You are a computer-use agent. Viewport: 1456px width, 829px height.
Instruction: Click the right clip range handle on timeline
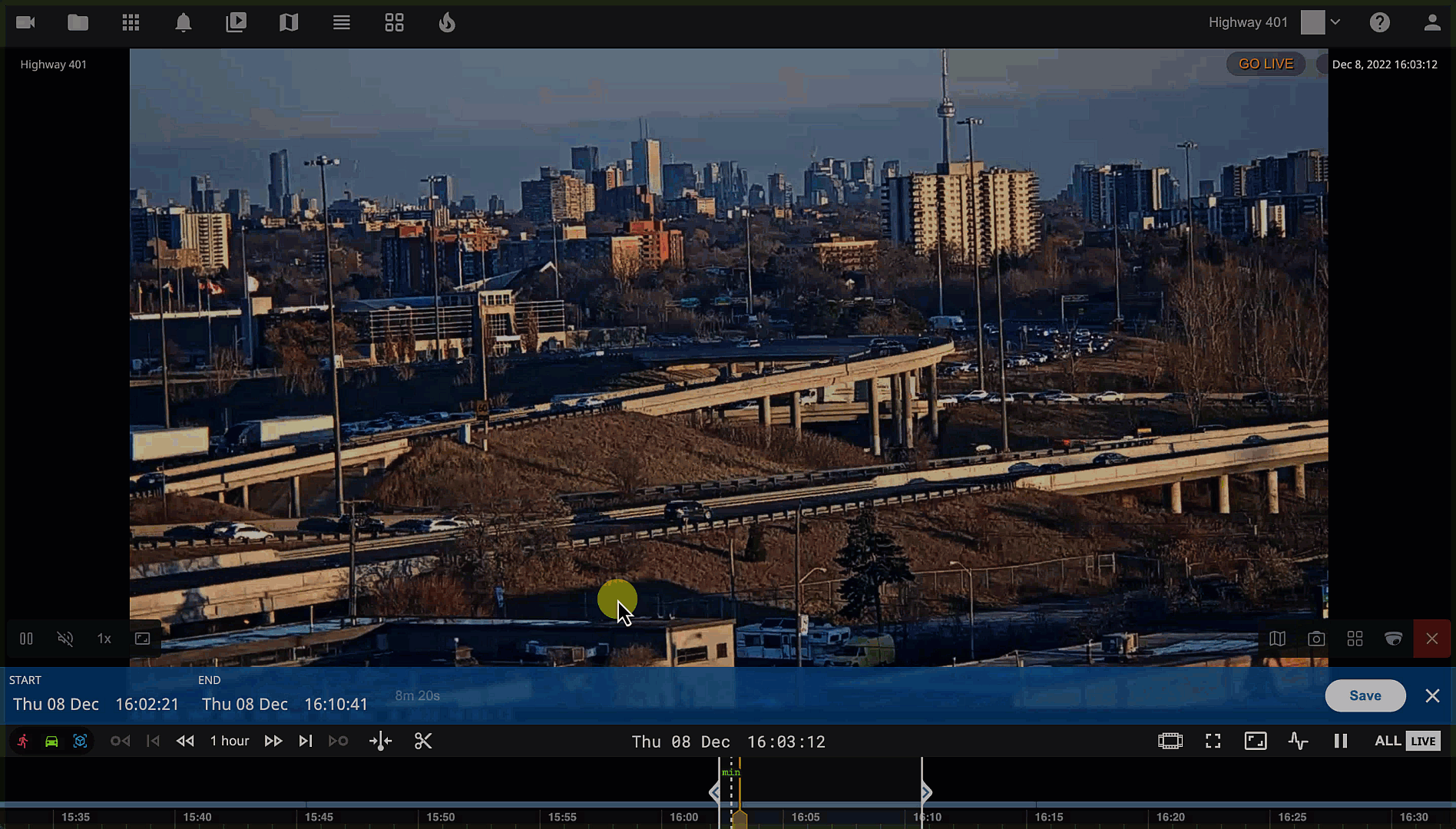pyautogui.click(x=926, y=792)
